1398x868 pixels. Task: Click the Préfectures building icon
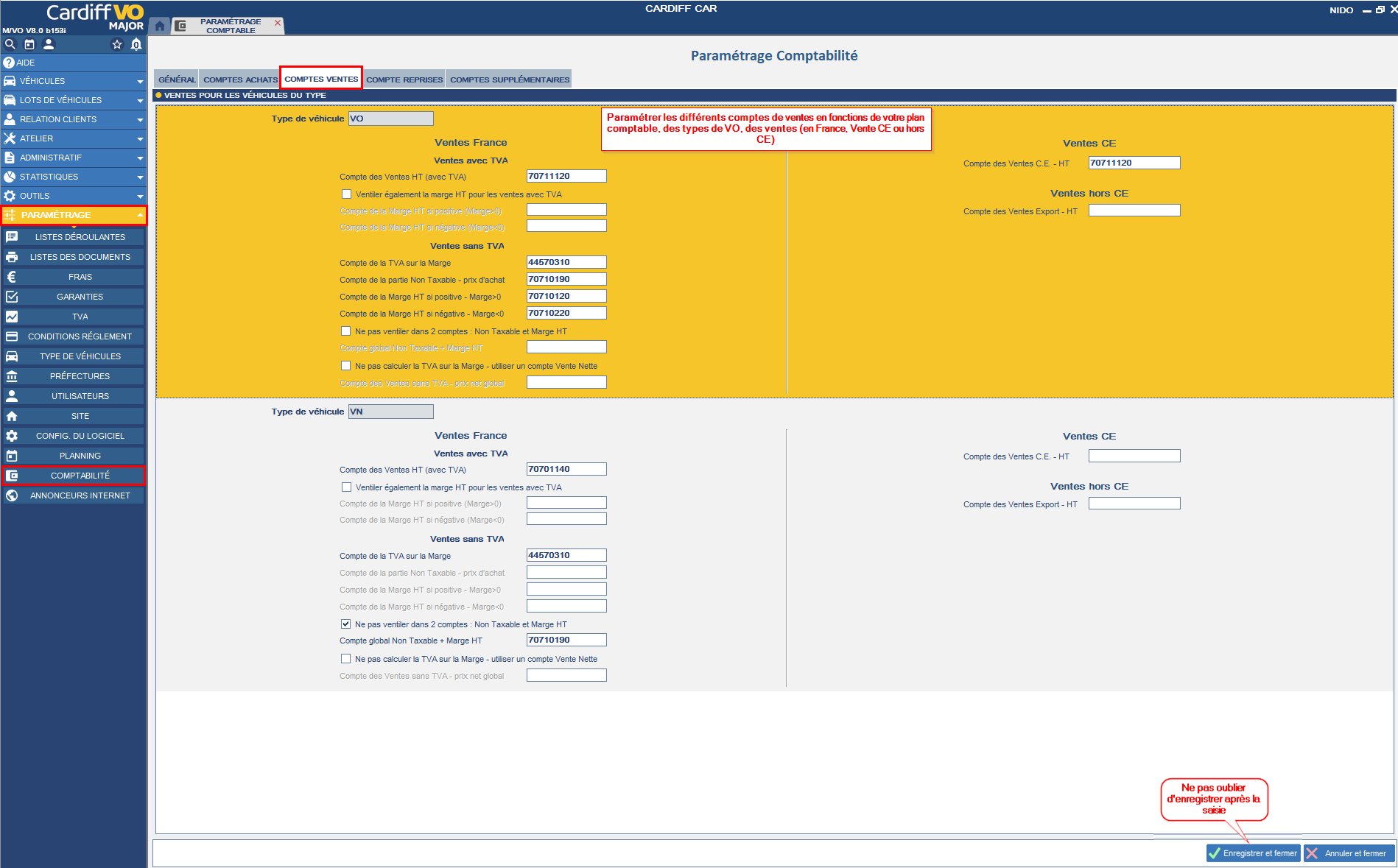point(12,376)
